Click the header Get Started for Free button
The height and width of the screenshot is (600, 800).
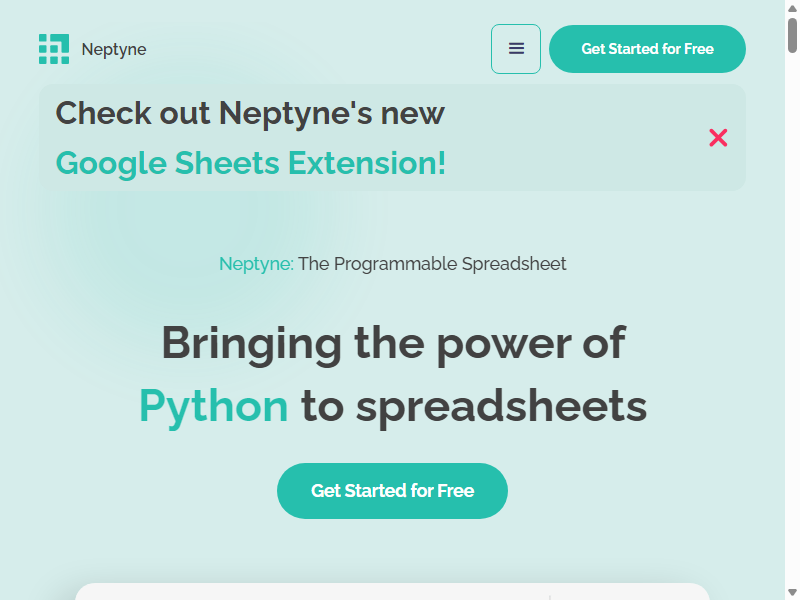click(x=647, y=49)
